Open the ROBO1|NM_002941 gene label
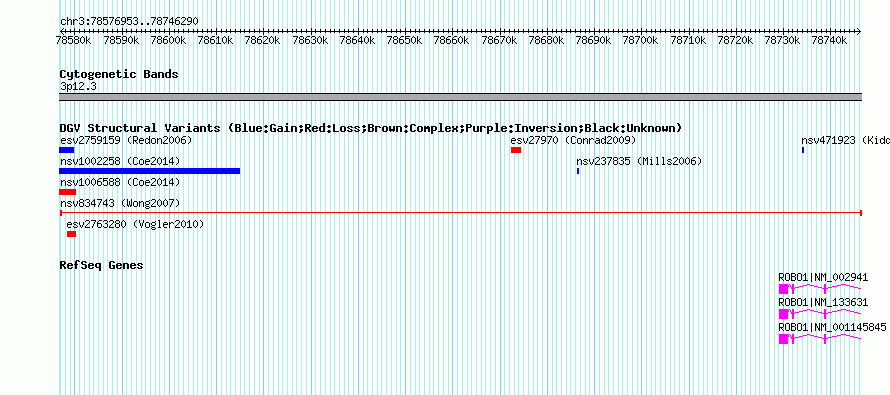Screen dimensions: 890x395 point(823,277)
